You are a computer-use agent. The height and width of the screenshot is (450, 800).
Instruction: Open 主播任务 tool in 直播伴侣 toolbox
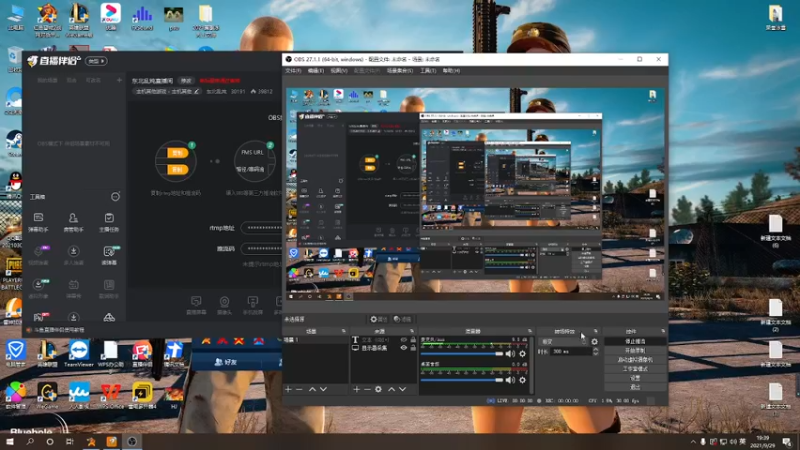coord(109,222)
